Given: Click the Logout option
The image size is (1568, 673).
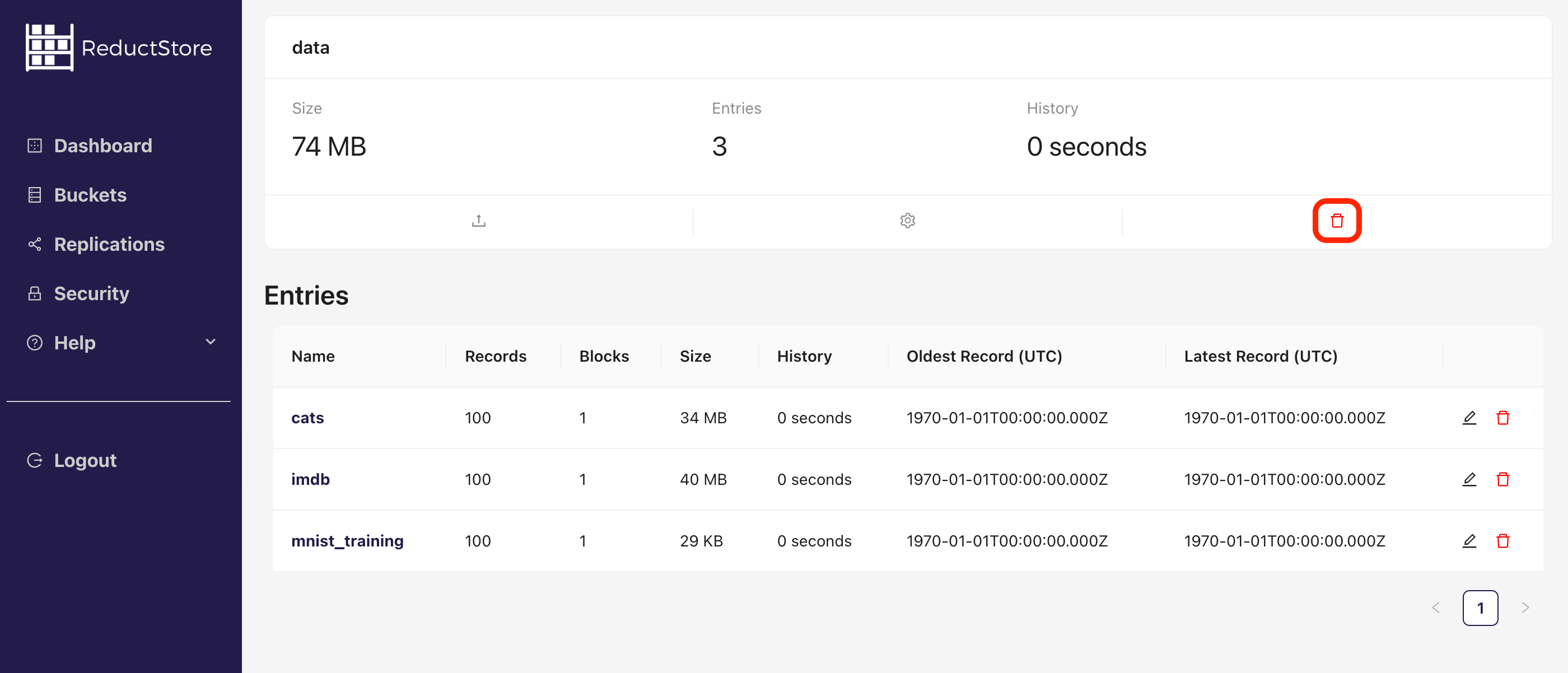Looking at the screenshot, I should (85, 461).
